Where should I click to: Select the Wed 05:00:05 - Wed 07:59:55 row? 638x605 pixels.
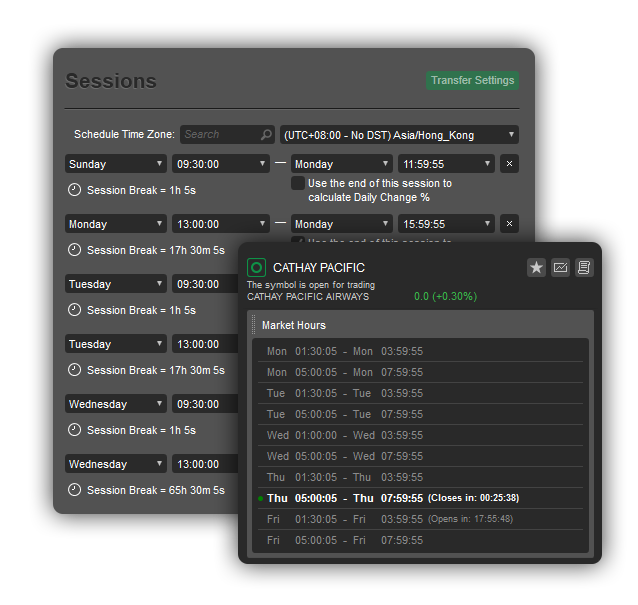(420, 456)
